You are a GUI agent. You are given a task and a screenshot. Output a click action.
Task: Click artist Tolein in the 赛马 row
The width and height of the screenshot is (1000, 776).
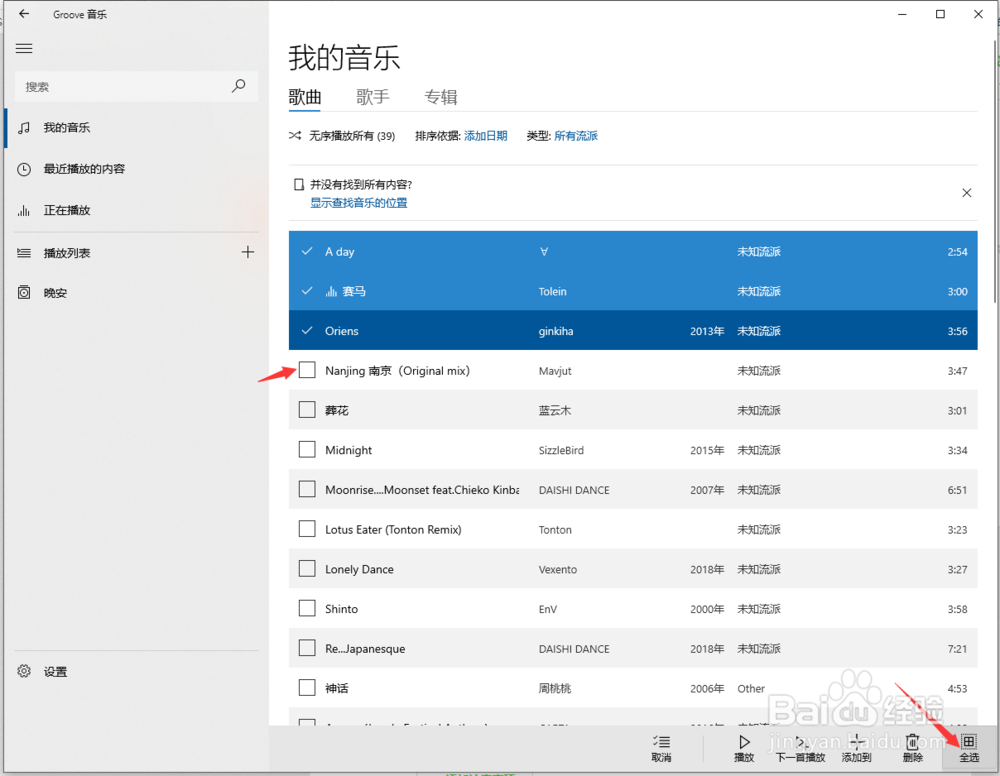[552, 291]
